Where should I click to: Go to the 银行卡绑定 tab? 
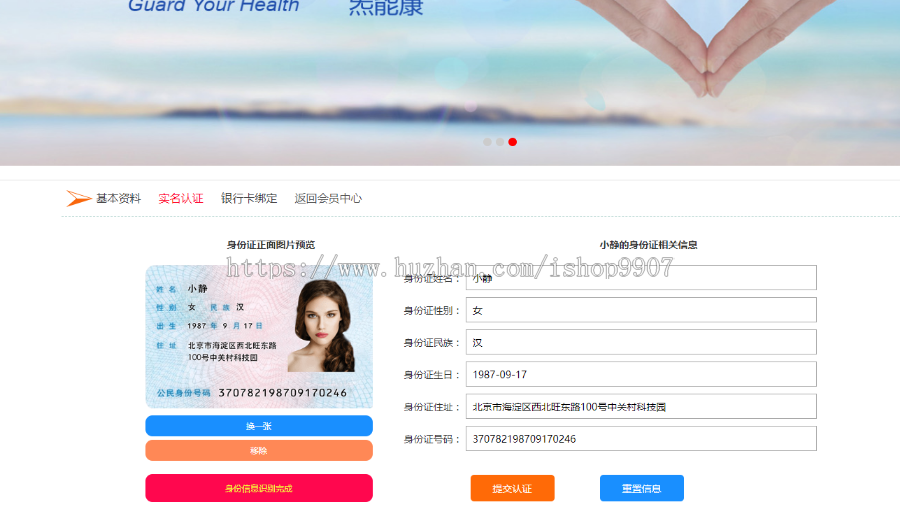(x=249, y=198)
